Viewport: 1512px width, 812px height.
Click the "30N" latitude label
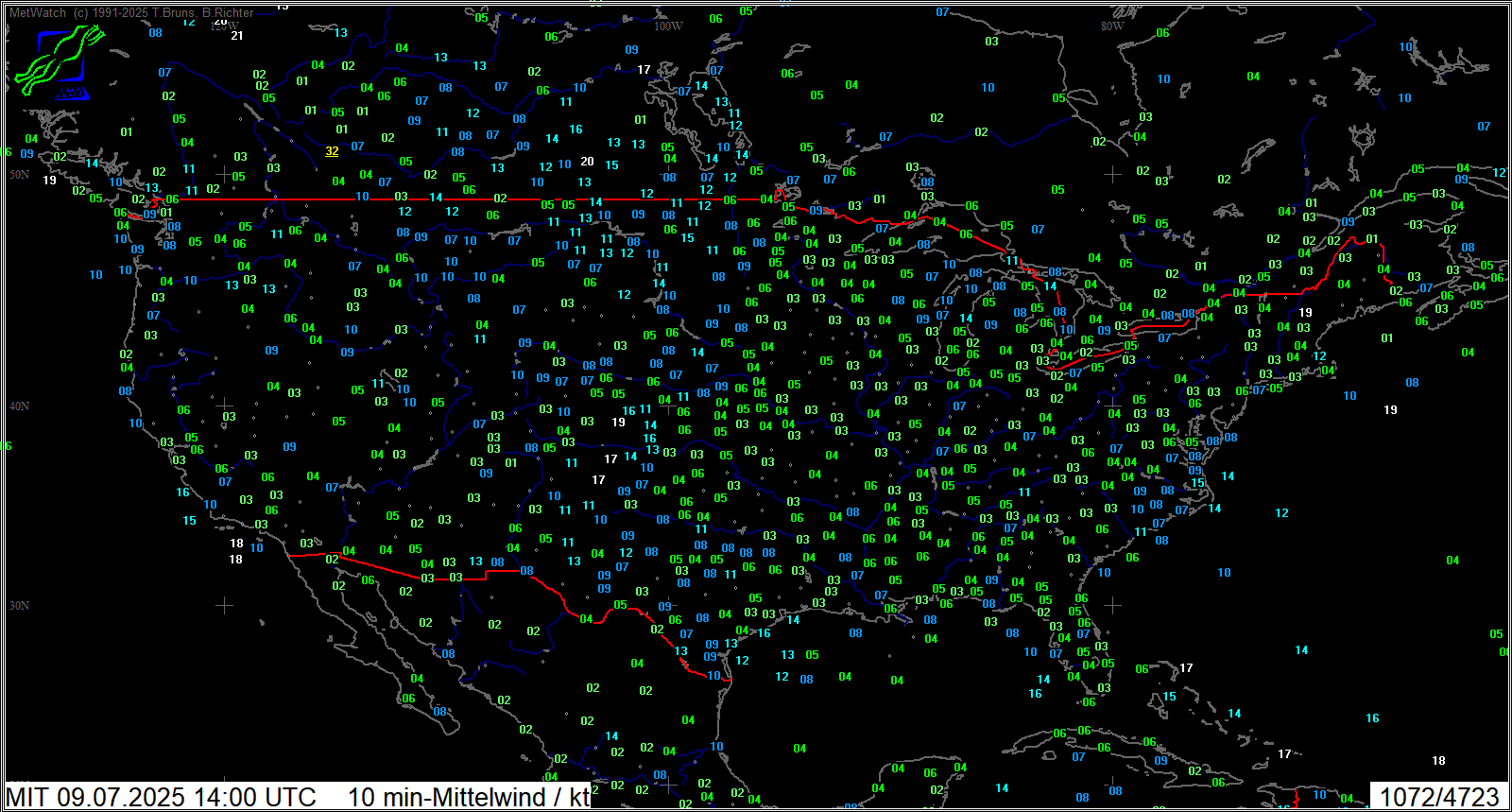coord(20,606)
